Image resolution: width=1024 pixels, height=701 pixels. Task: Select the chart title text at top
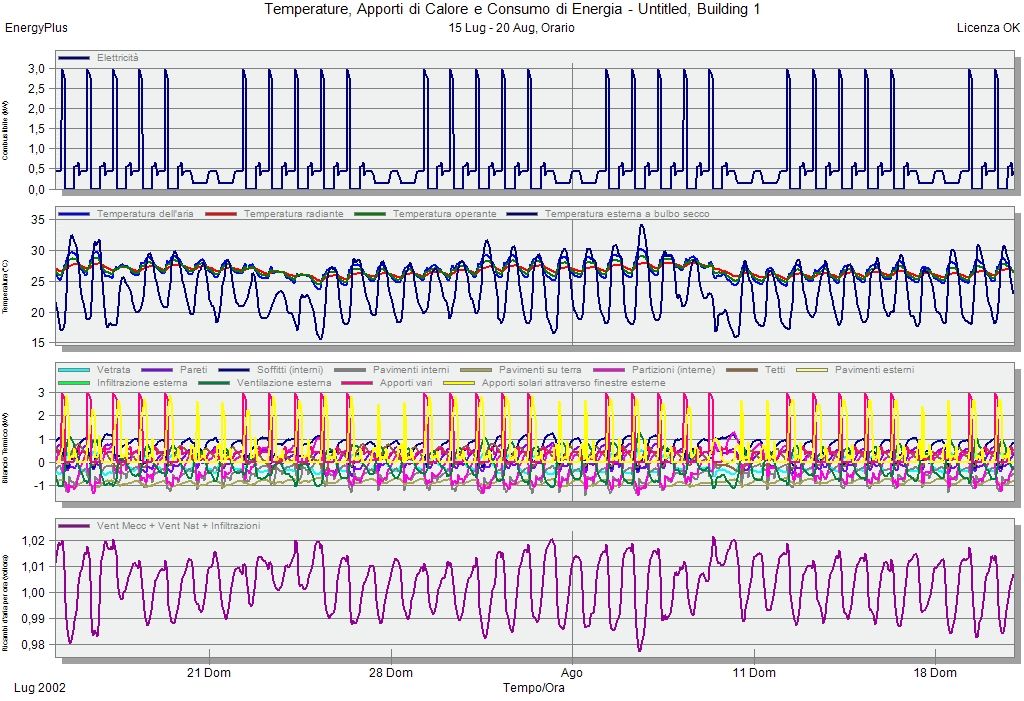click(x=512, y=9)
